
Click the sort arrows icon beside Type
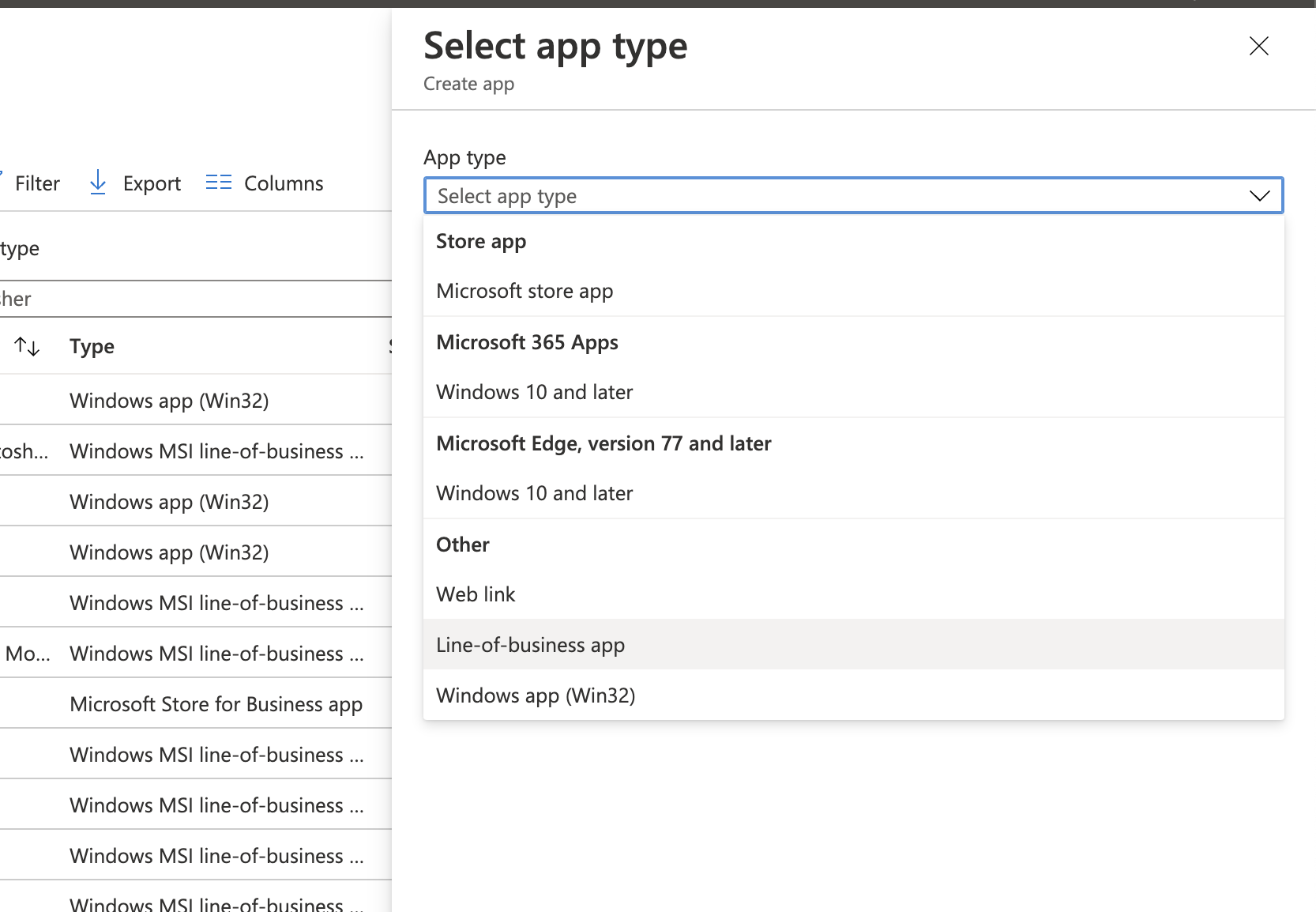coord(28,346)
